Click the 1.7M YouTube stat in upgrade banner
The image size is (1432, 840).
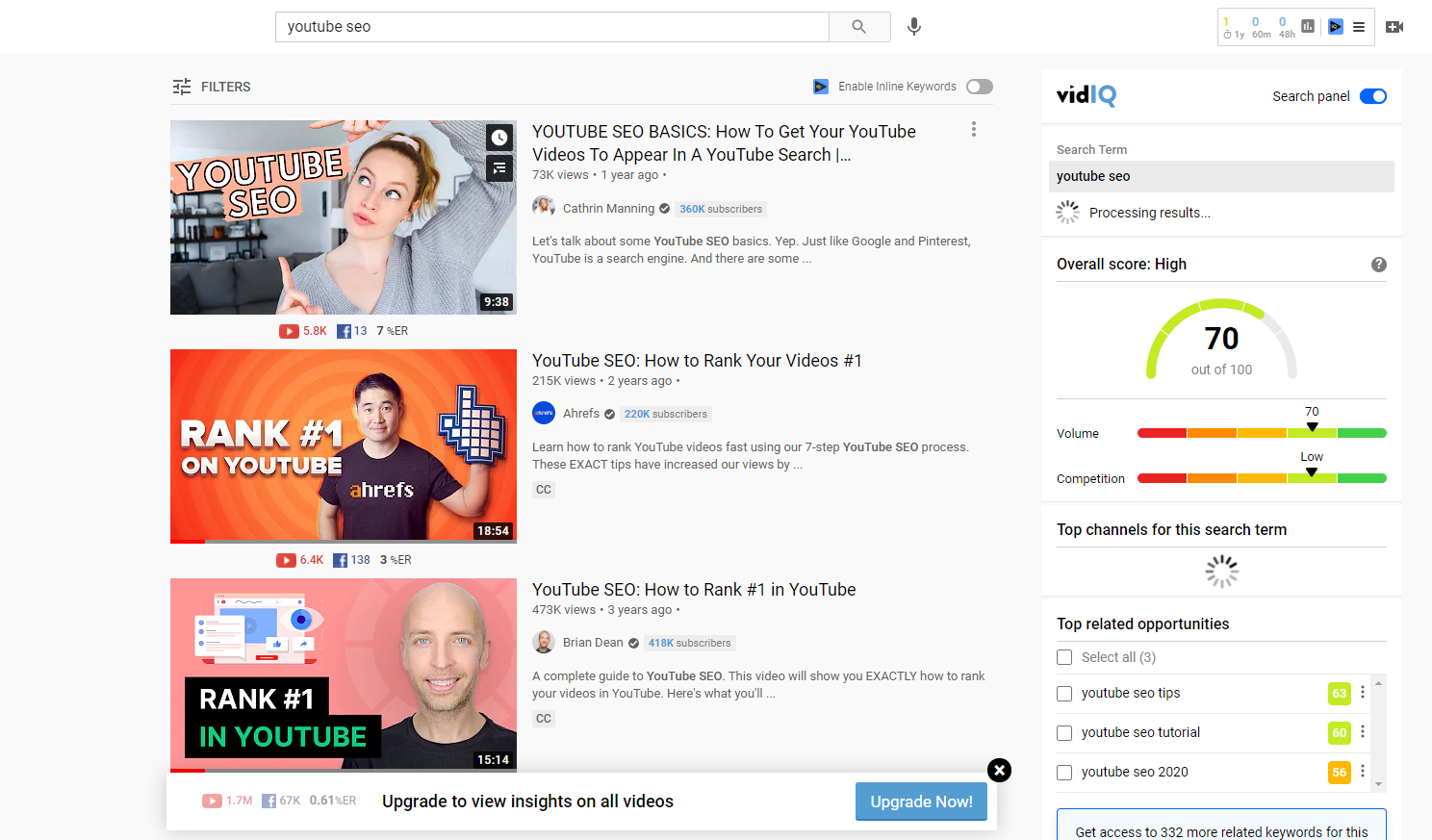[x=227, y=801]
